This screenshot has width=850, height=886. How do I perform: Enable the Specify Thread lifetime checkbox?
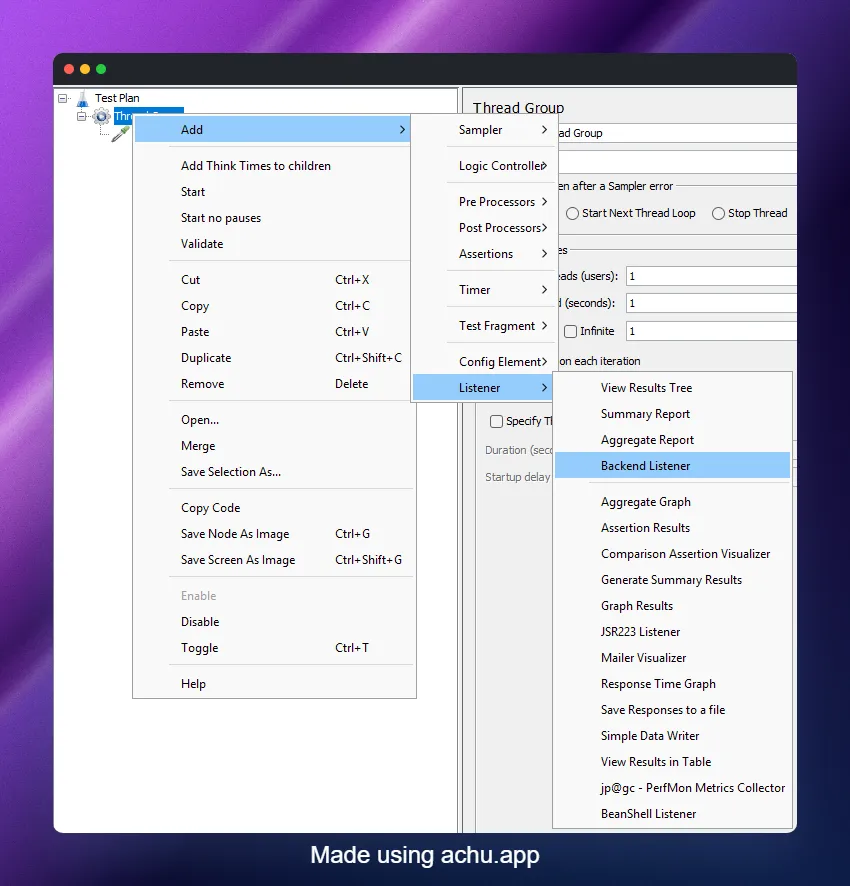(496, 422)
